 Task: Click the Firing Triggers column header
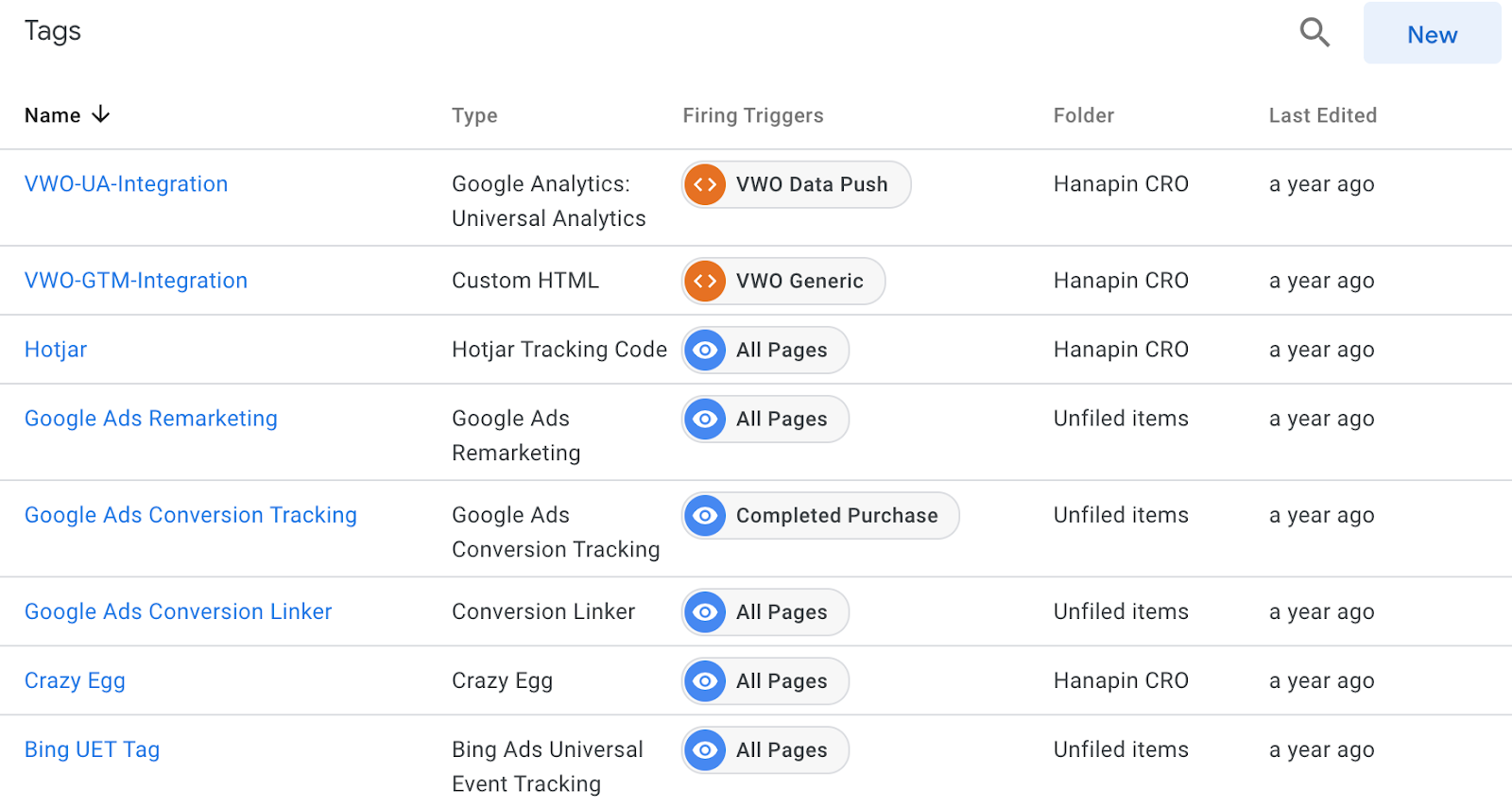coord(753,115)
